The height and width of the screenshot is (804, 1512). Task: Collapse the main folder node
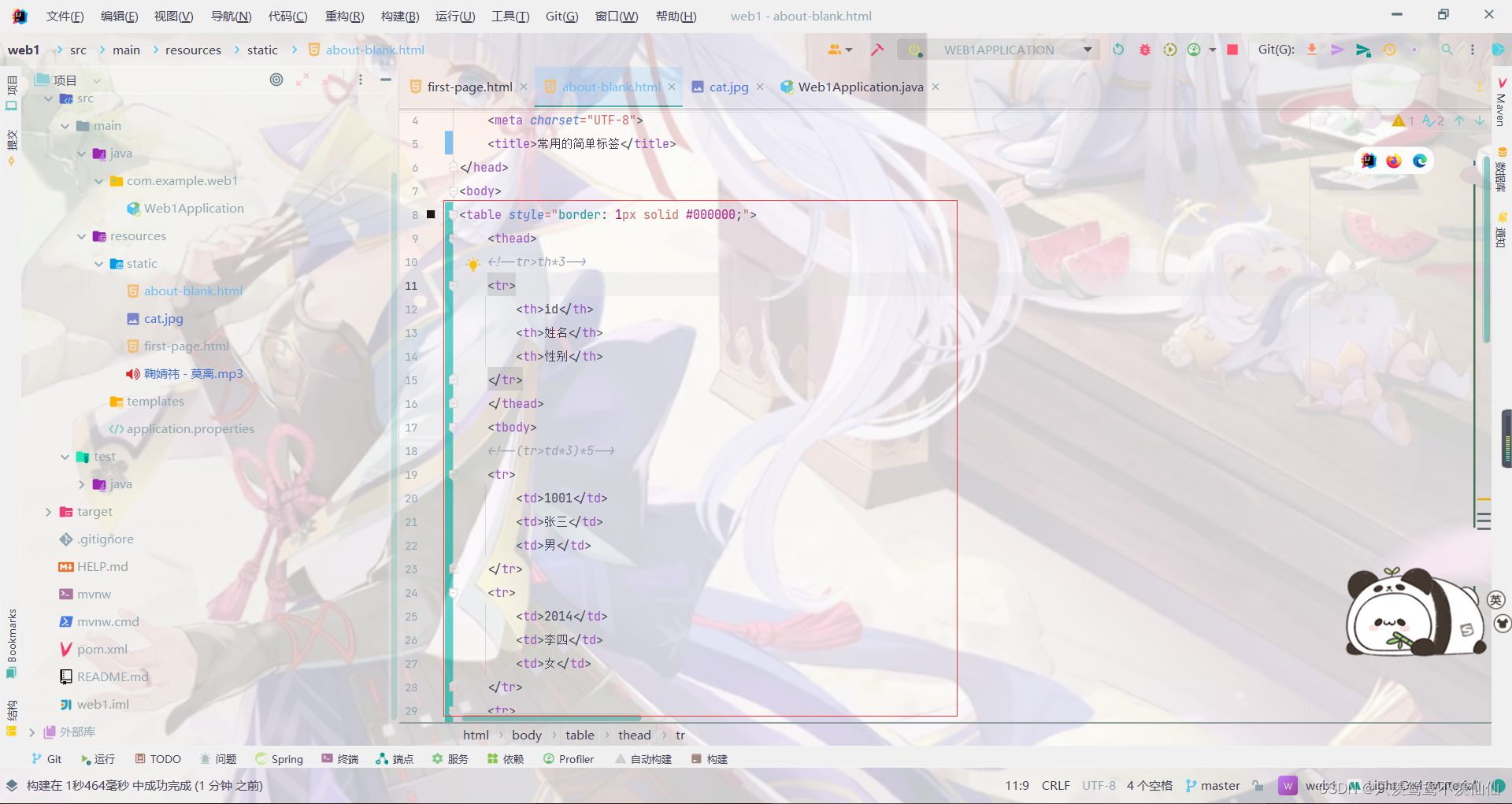[65, 126]
